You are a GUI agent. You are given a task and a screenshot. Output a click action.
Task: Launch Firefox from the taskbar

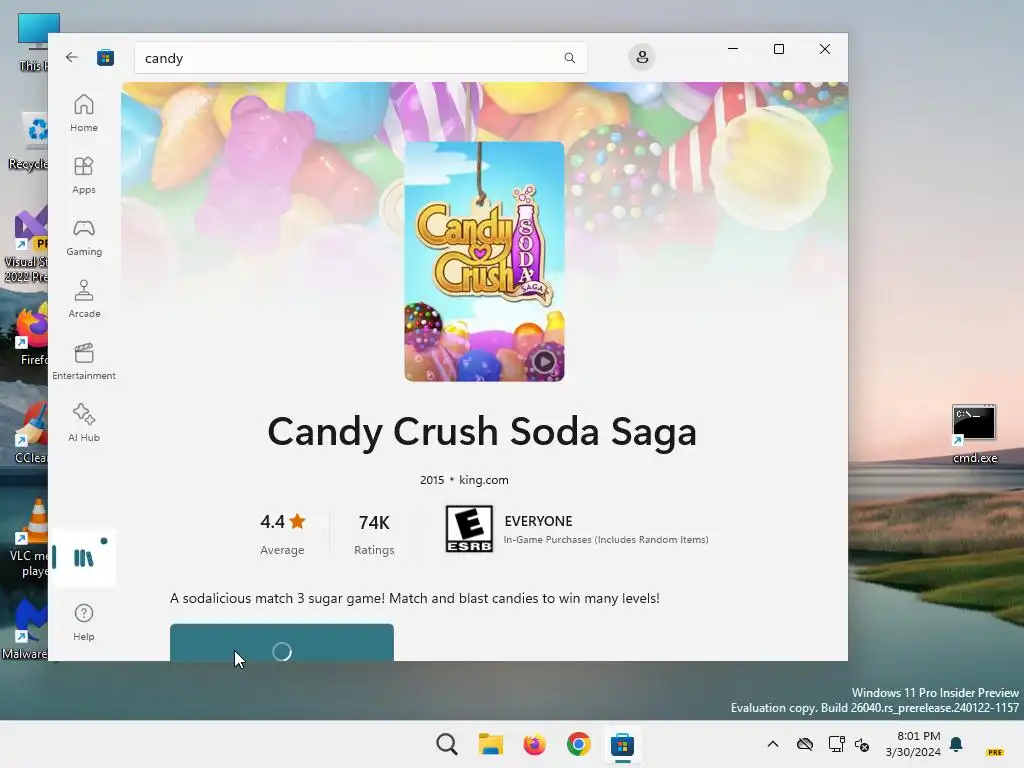534,744
